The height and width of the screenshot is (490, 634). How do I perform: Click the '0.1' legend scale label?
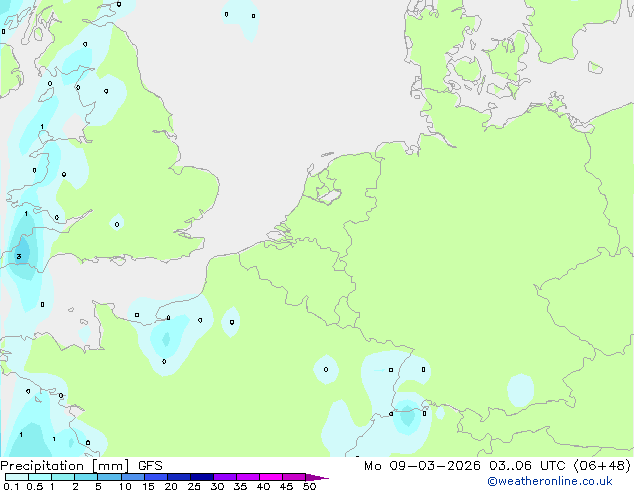pyautogui.click(x=11, y=486)
